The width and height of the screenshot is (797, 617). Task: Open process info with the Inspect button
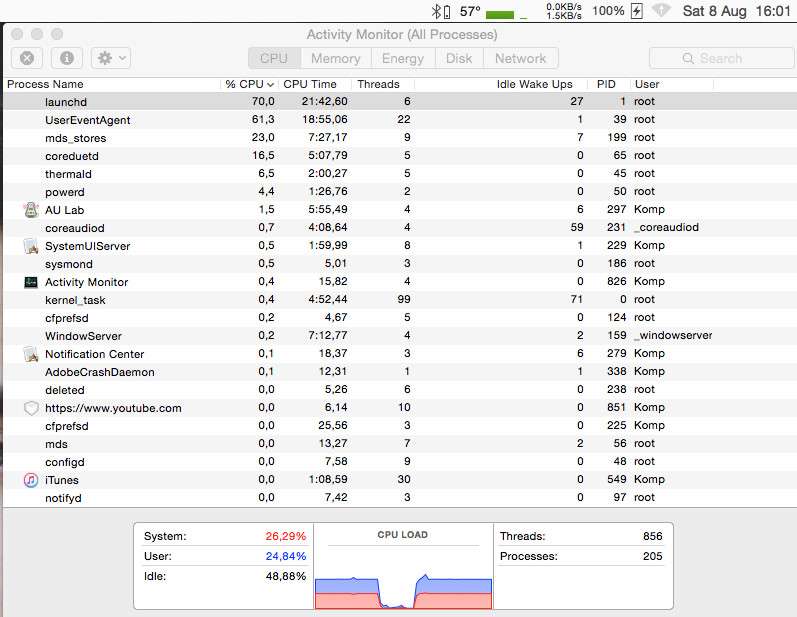click(x=67, y=58)
